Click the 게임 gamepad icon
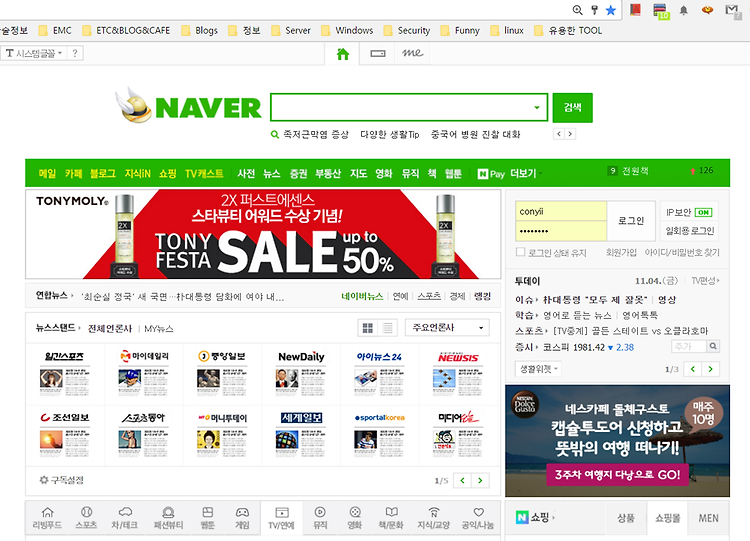750x541 pixels. coord(242,512)
